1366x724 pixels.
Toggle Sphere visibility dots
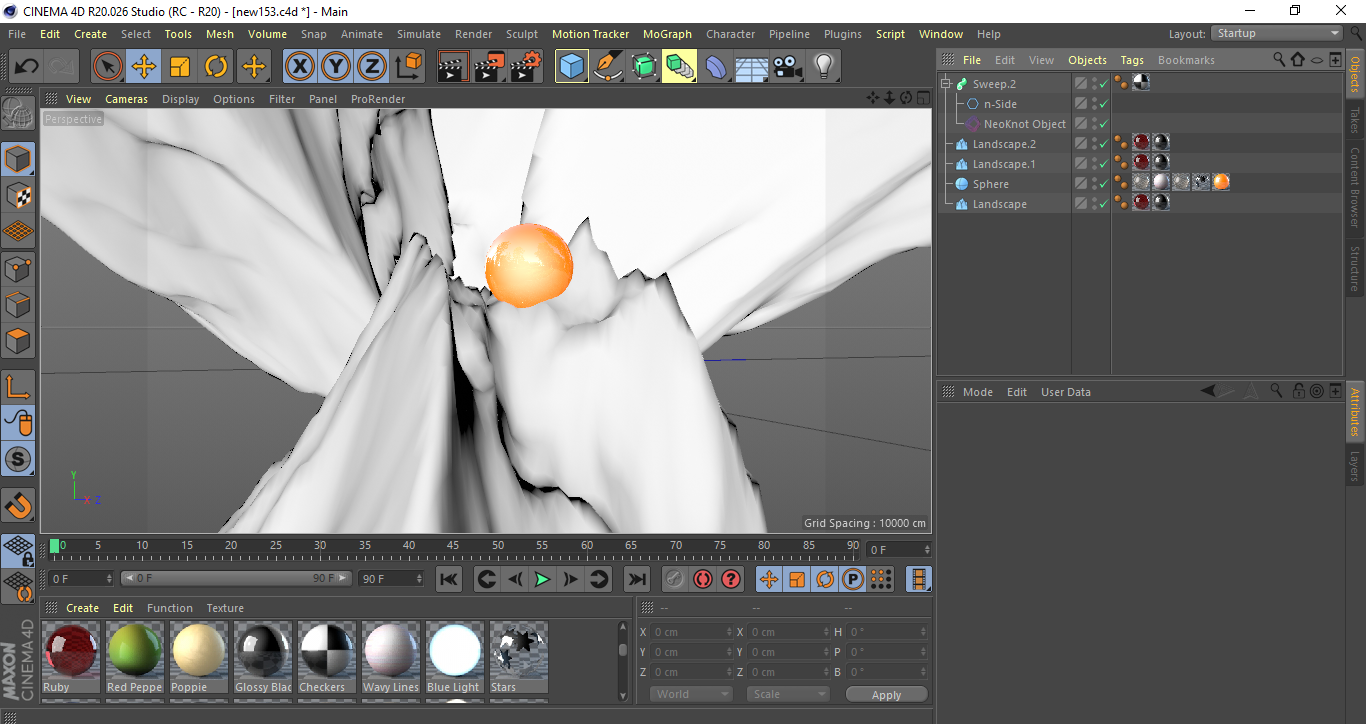(1094, 184)
